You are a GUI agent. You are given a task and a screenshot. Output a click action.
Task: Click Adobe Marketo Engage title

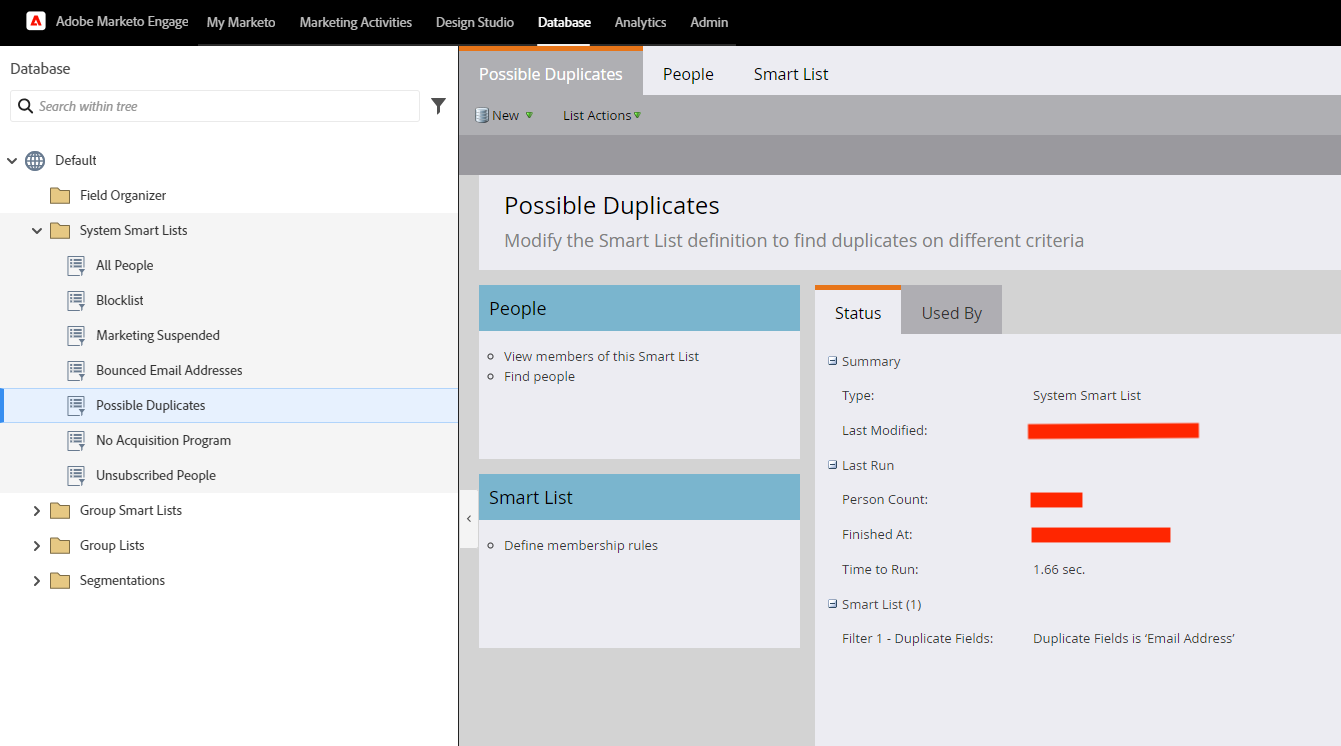pos(122,21)
